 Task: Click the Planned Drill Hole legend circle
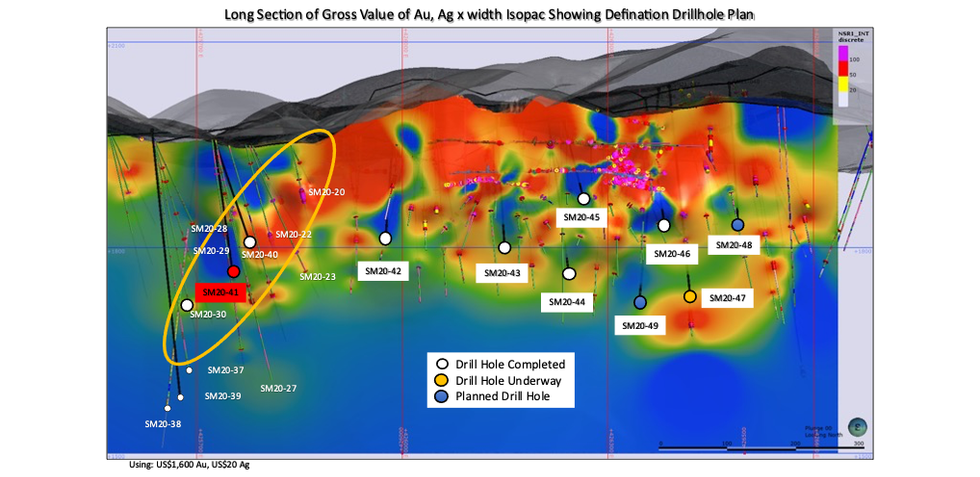441,397
